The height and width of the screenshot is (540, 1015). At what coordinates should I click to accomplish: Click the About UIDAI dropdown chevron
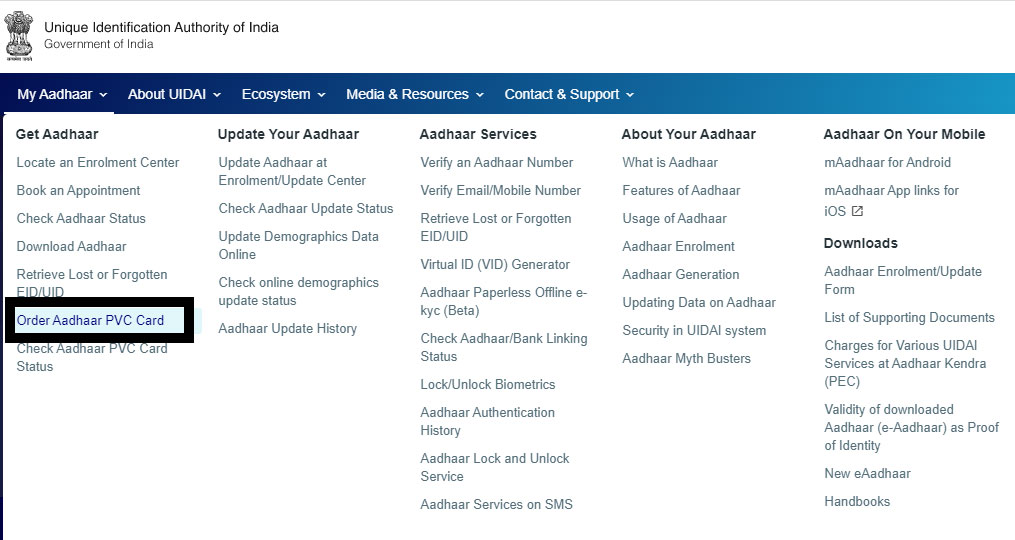pos(217,95)
